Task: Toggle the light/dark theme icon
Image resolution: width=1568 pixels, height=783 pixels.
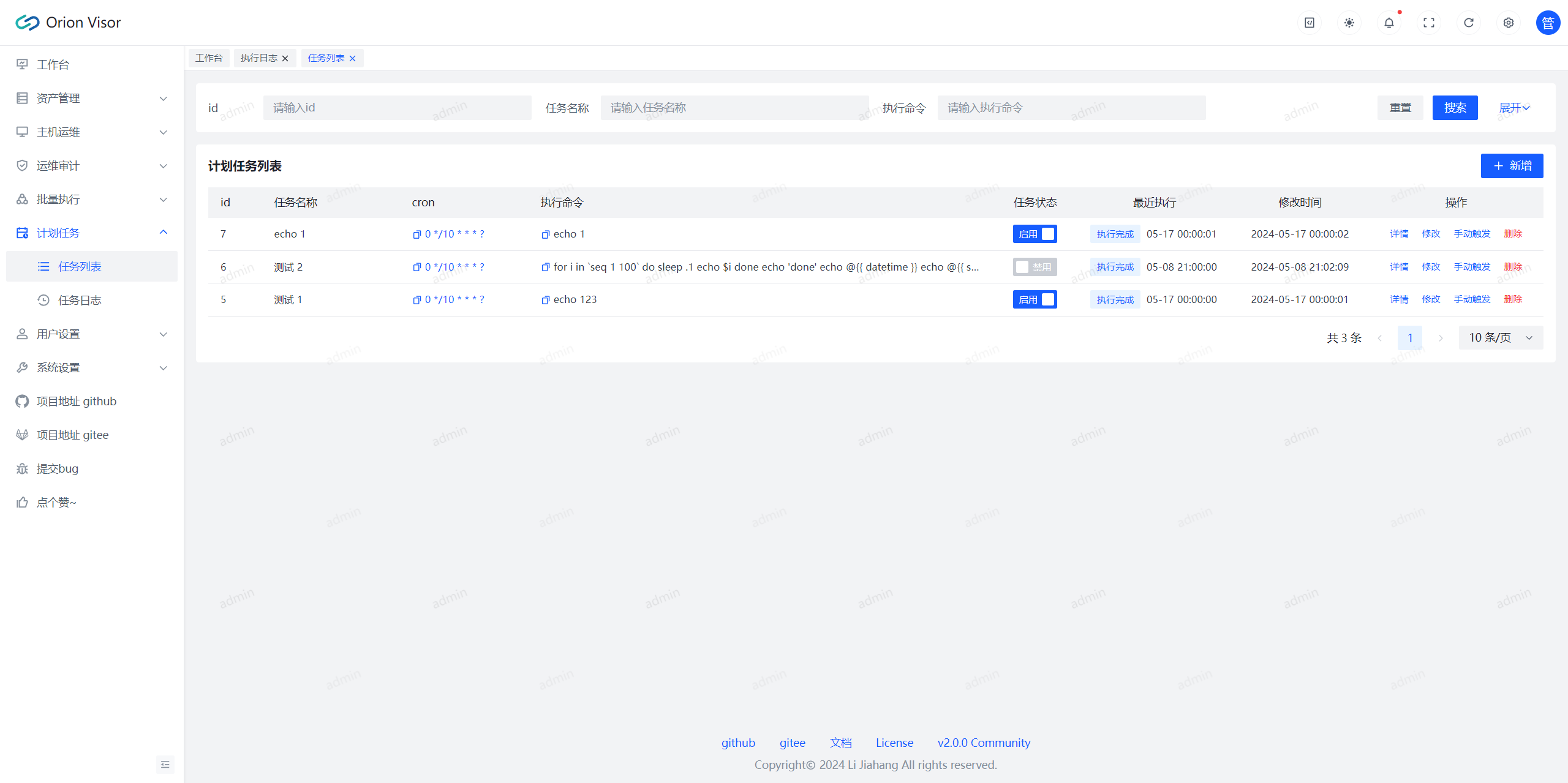Action: (x=1349, y=23)
